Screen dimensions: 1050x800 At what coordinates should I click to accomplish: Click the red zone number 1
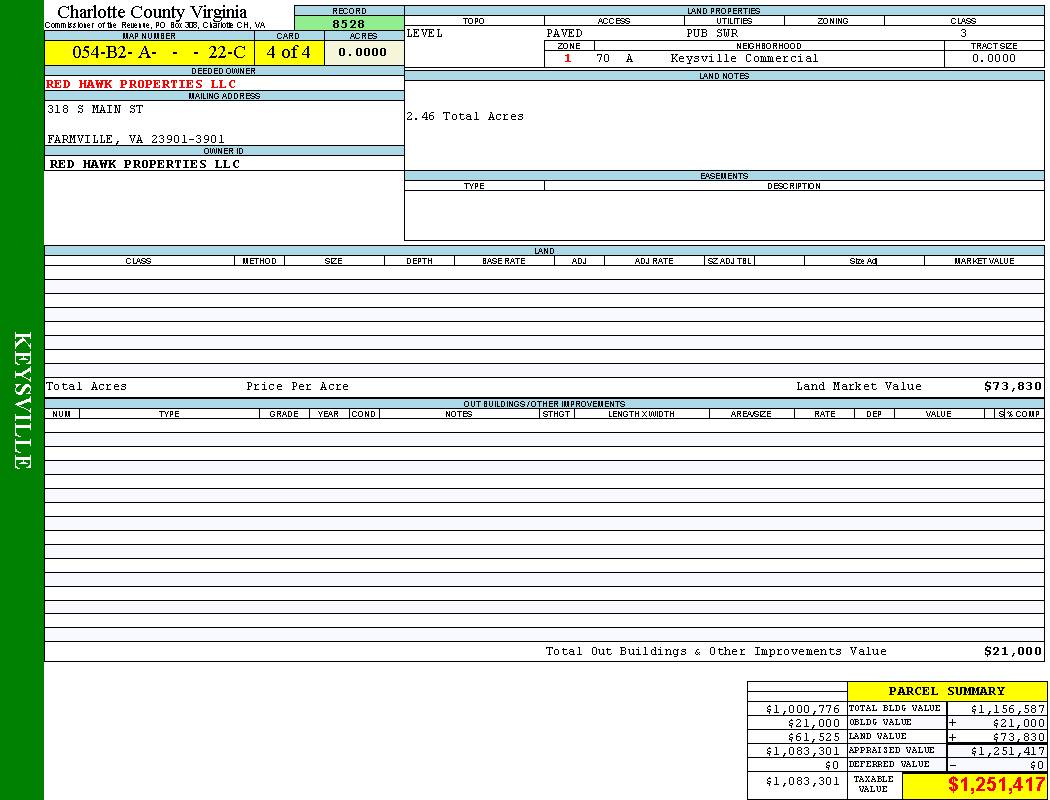coord(568,58)
